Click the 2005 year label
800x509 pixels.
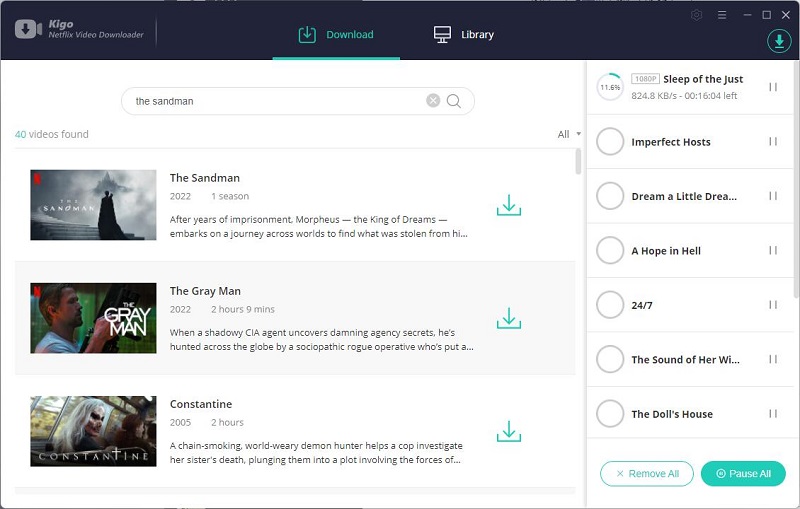(180, 423)
